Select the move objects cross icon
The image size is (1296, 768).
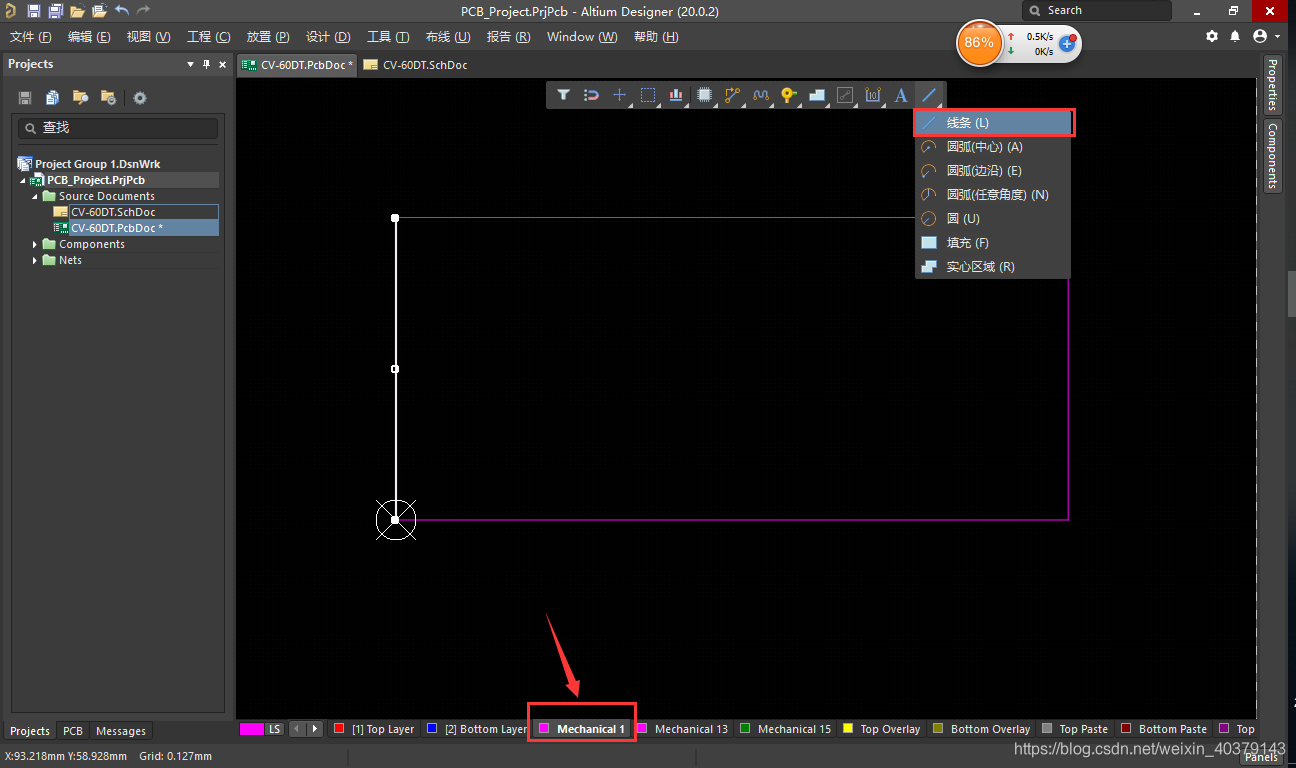(620, 95)
